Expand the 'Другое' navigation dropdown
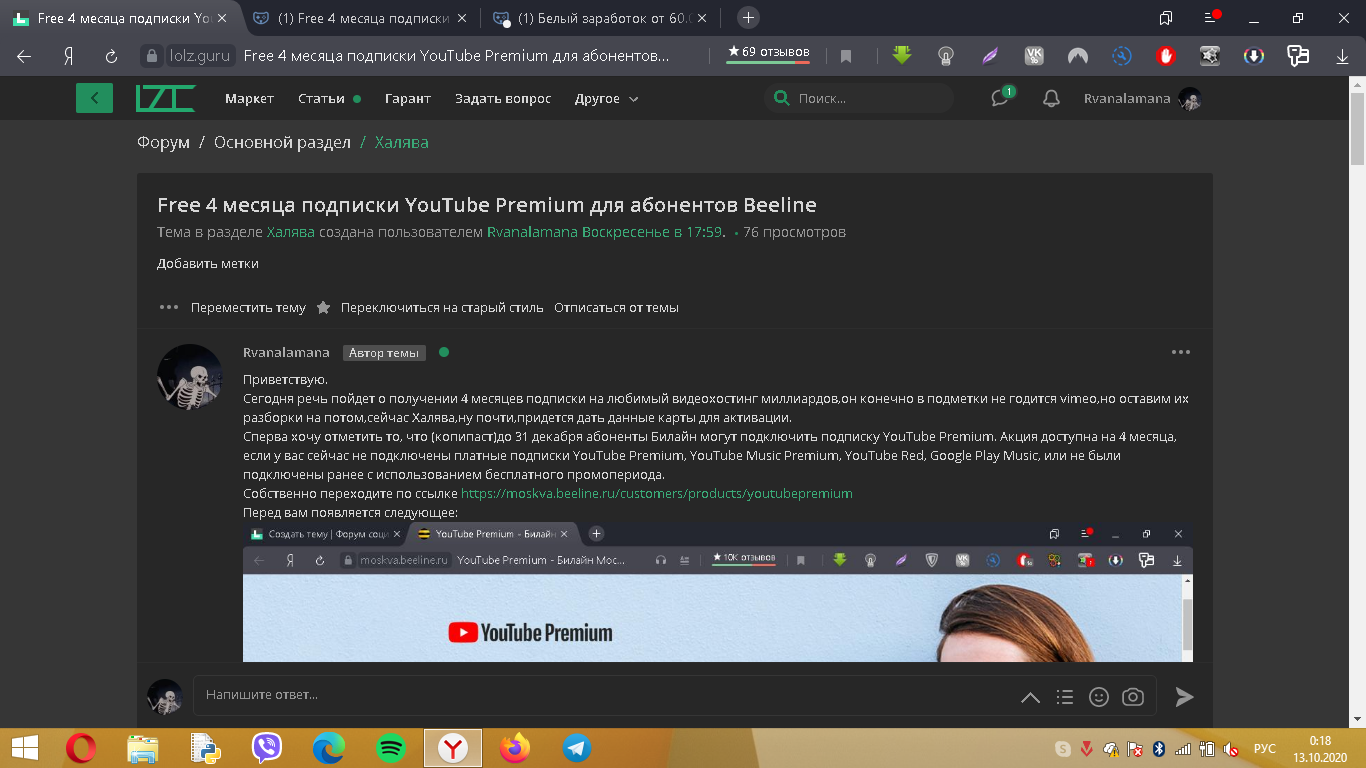The width and height of the screenshot is (1366, 768). pyautogui.click(x=606, y=98)
